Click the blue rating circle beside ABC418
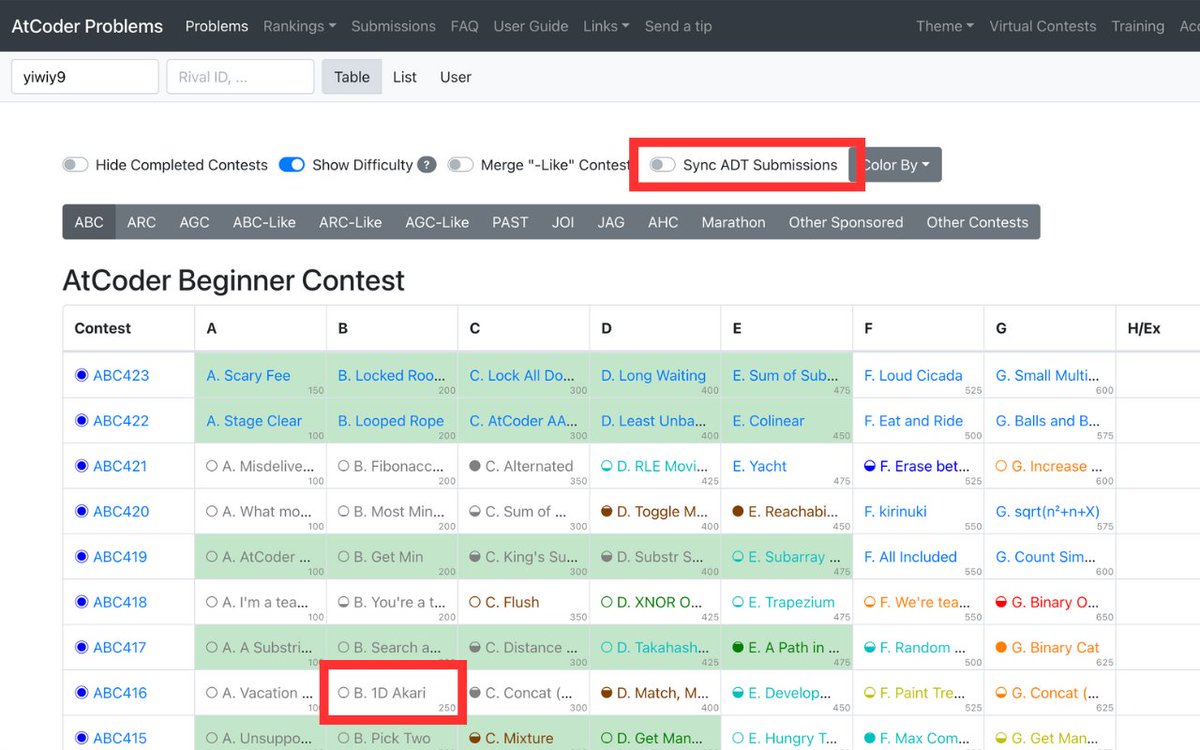Viewport: 1200px width, 750px height. coord(82,602)
